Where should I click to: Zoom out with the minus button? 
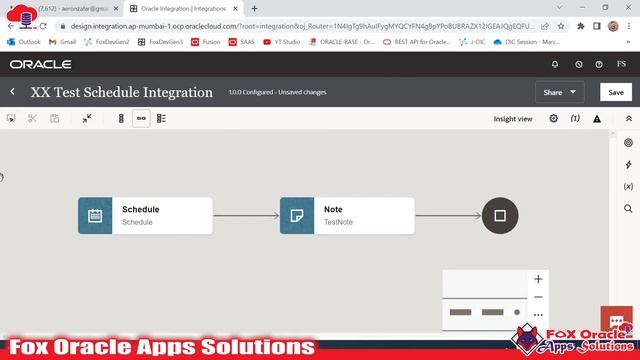(538, 297)
